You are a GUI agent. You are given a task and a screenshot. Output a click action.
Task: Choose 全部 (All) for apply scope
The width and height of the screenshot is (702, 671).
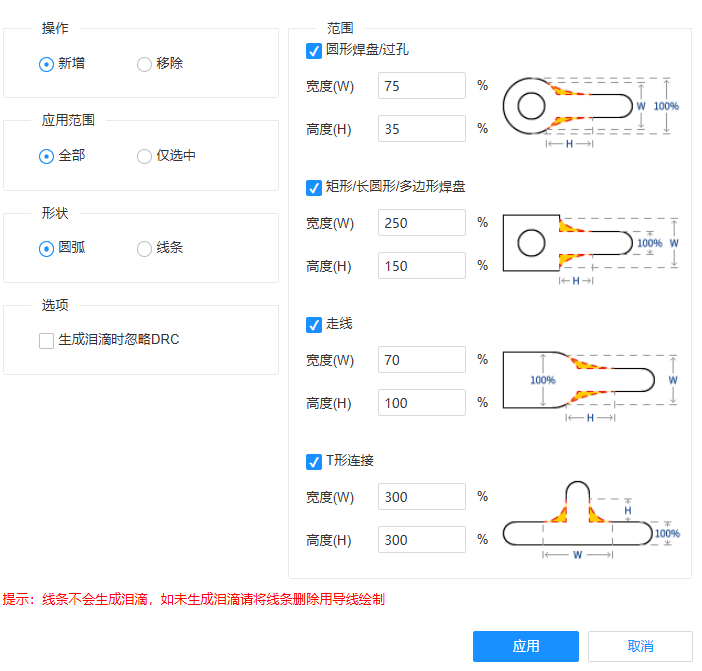point(46,156)
